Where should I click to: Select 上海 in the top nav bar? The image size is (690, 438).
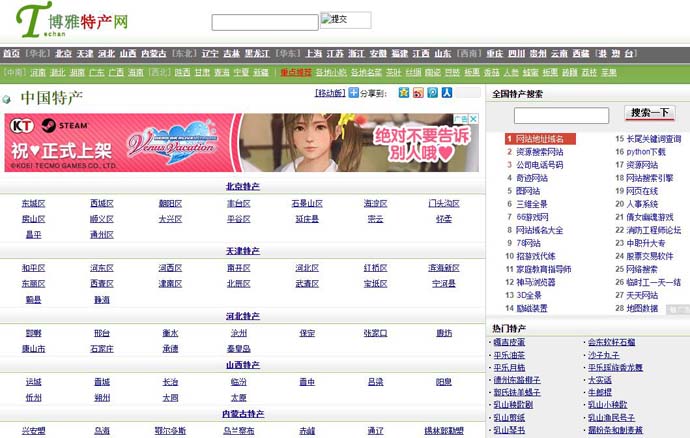coord(313,53)
